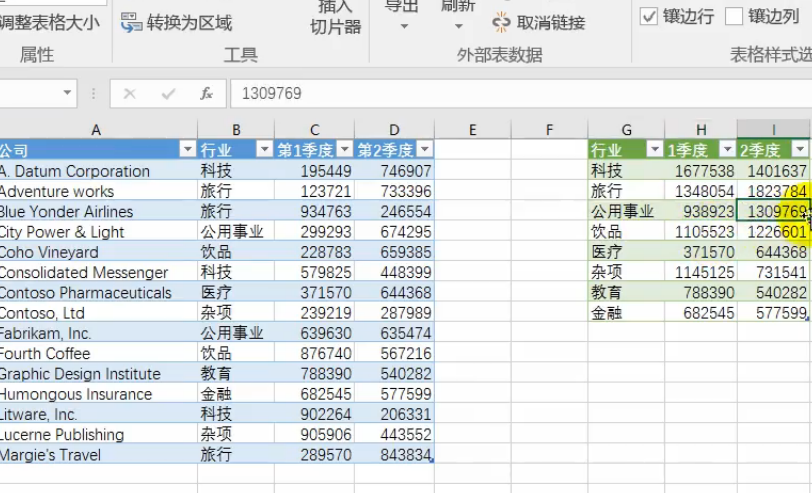Screen dimensions: 812x493
Task: Select the cell Fabrikam, Inc.
Action: (98, 333)
